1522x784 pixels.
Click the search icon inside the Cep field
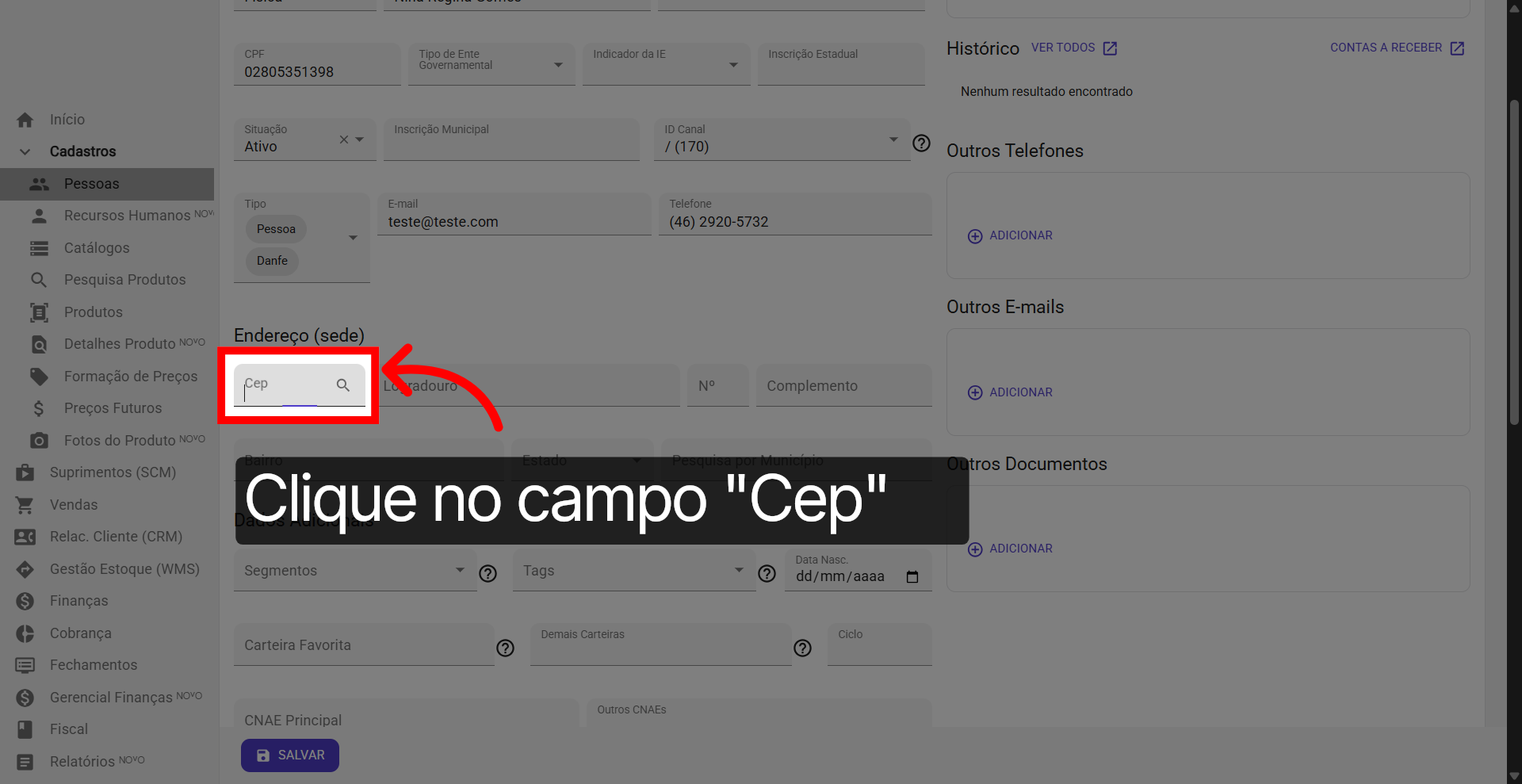(343, 385)
